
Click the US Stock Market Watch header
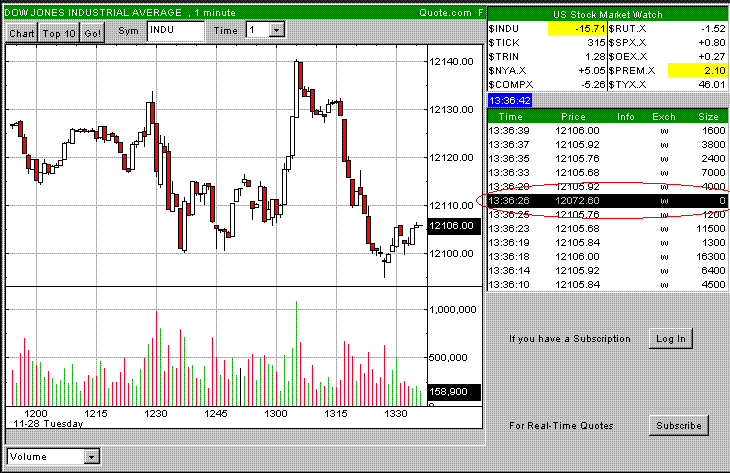tap(608, 14)
